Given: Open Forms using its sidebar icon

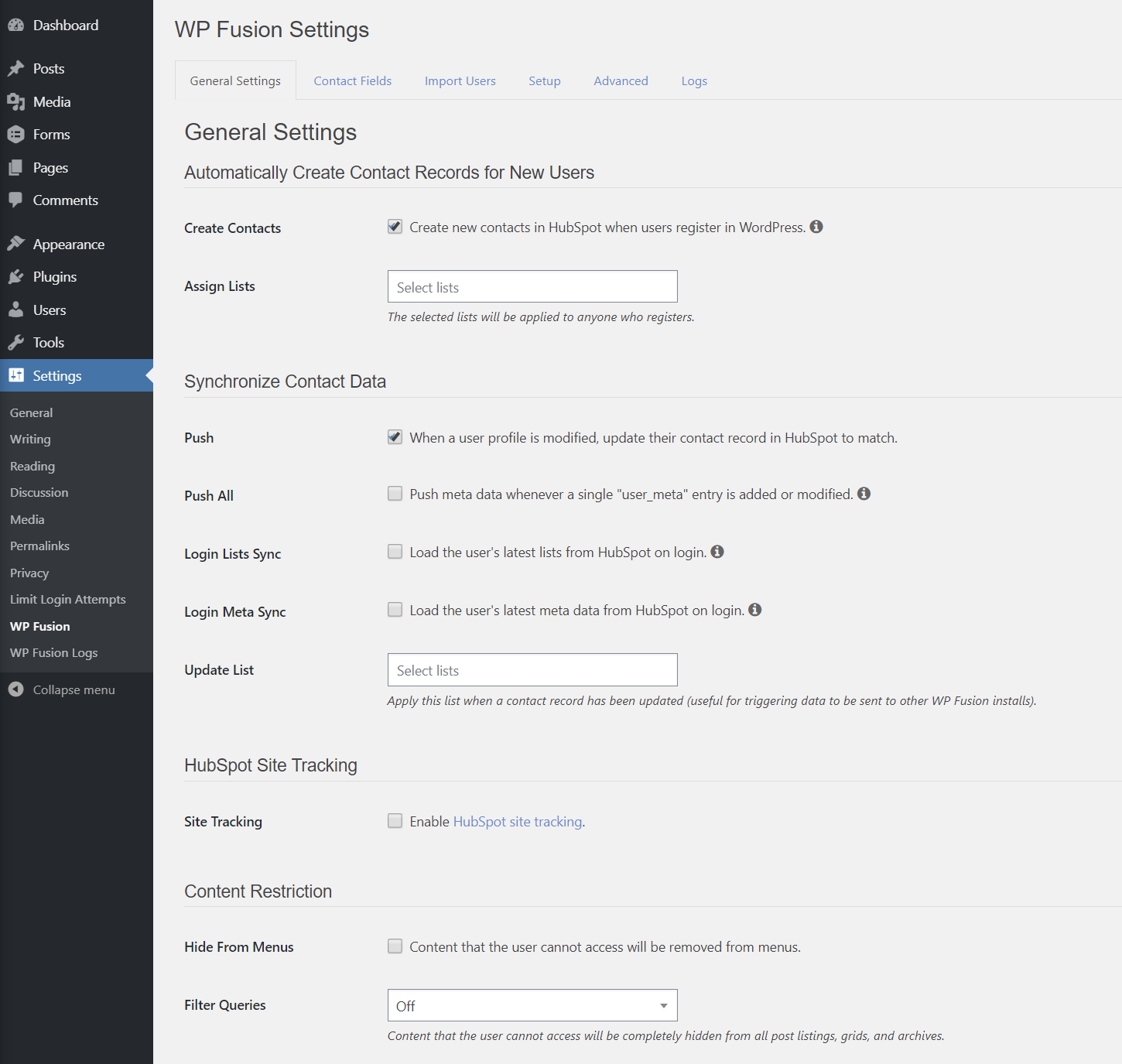Looking at the screenshot, I should 16,134.
